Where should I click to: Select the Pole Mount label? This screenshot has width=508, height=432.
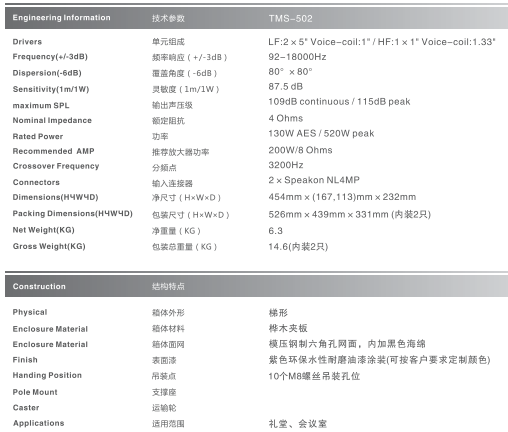(x=35, y=392)
